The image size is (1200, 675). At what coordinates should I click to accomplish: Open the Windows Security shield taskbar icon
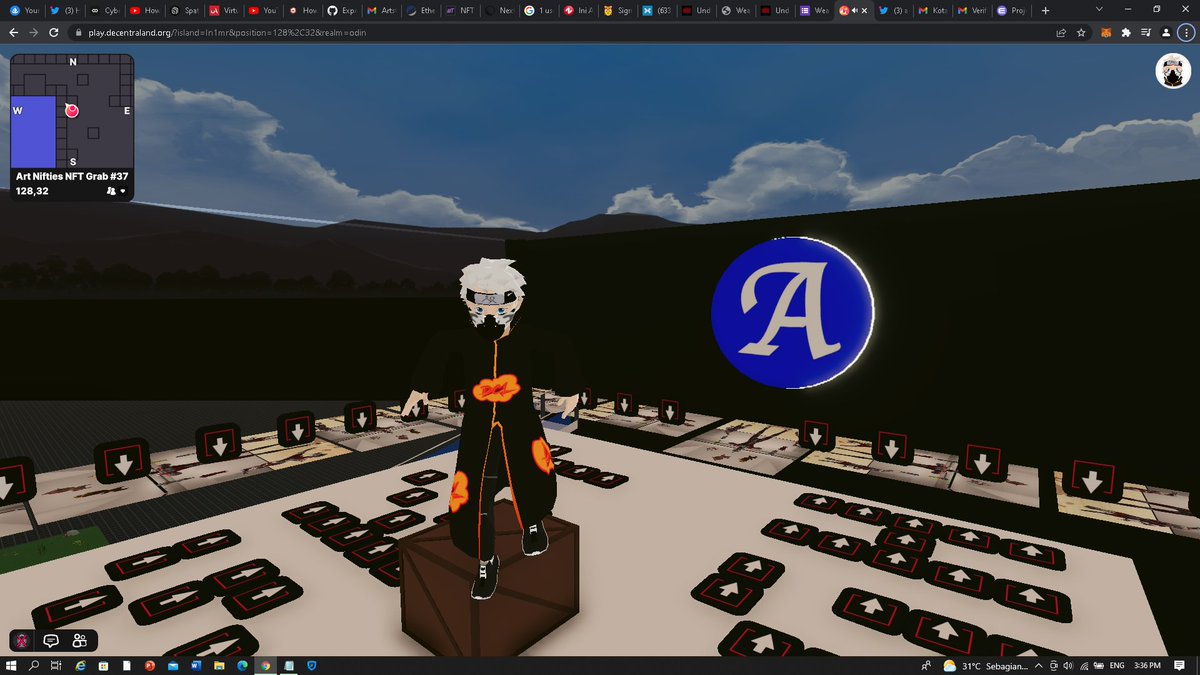click(311, 666)
